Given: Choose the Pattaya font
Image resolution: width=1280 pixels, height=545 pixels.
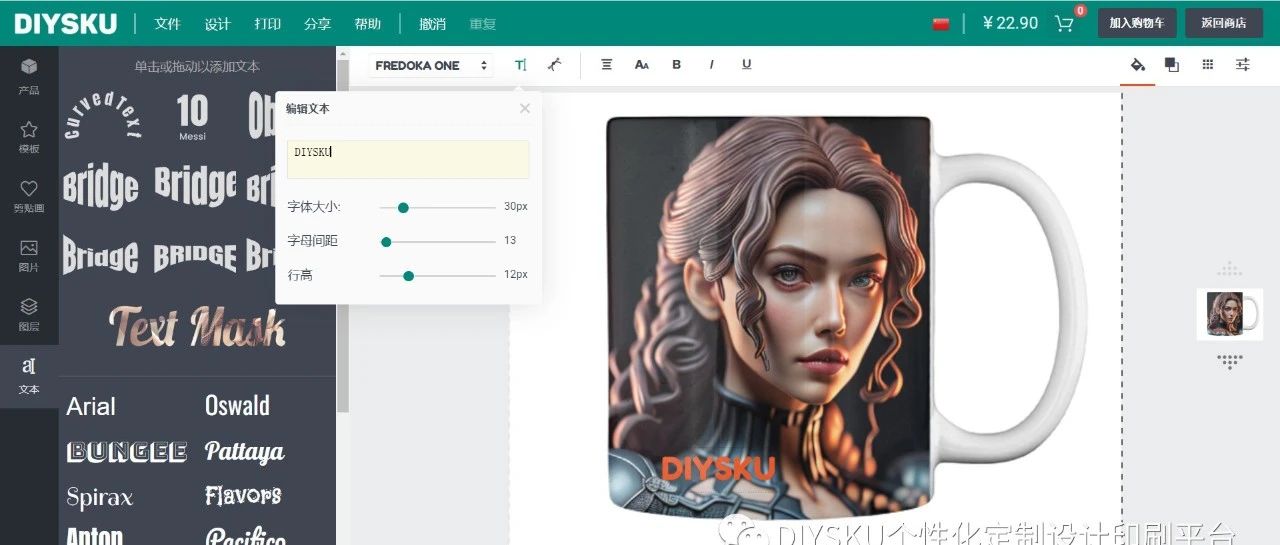Looking at the screenshot, I should tap(244, 452).
